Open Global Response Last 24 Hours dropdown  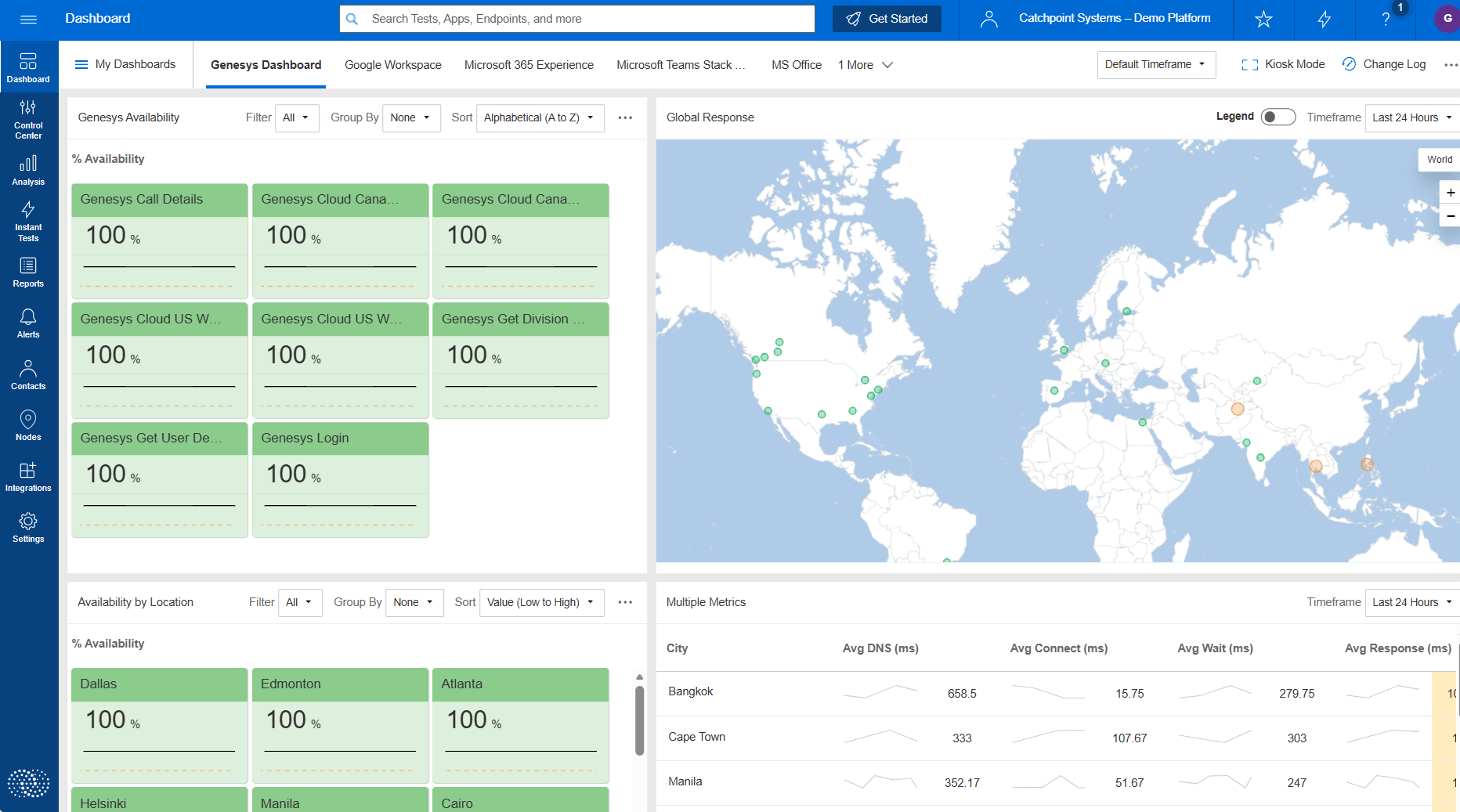(1412, 117)
